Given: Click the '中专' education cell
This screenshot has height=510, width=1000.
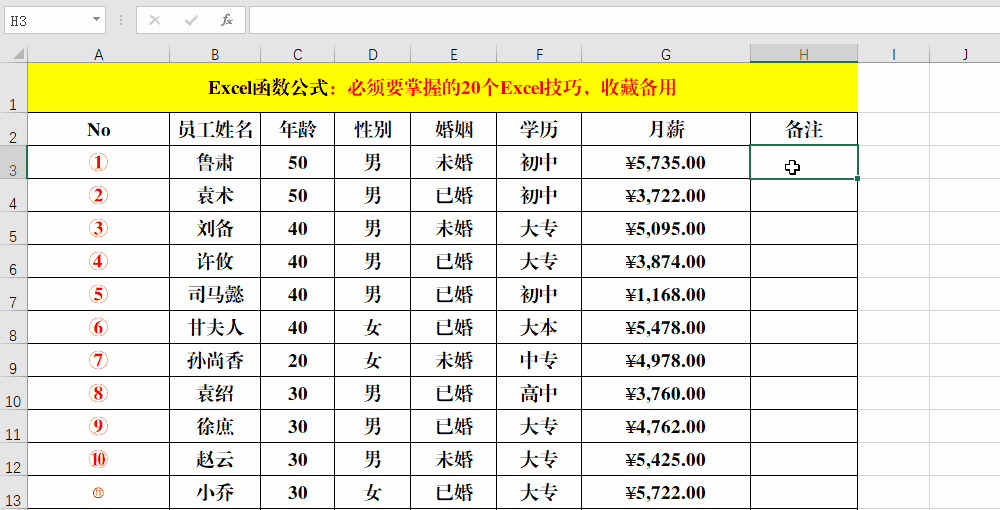Looking at the screenshot, I should pos(539,360).
